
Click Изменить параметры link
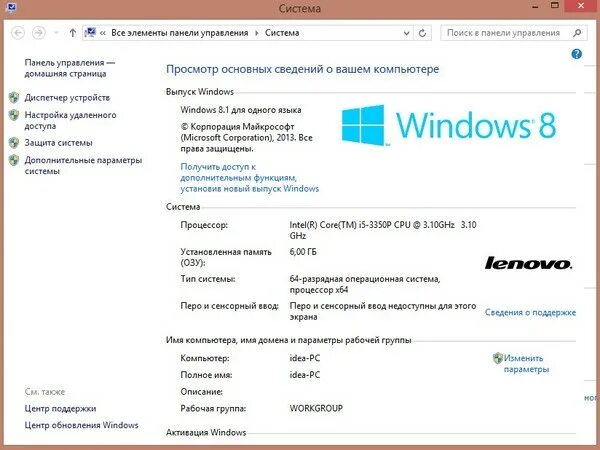(527, 364)
